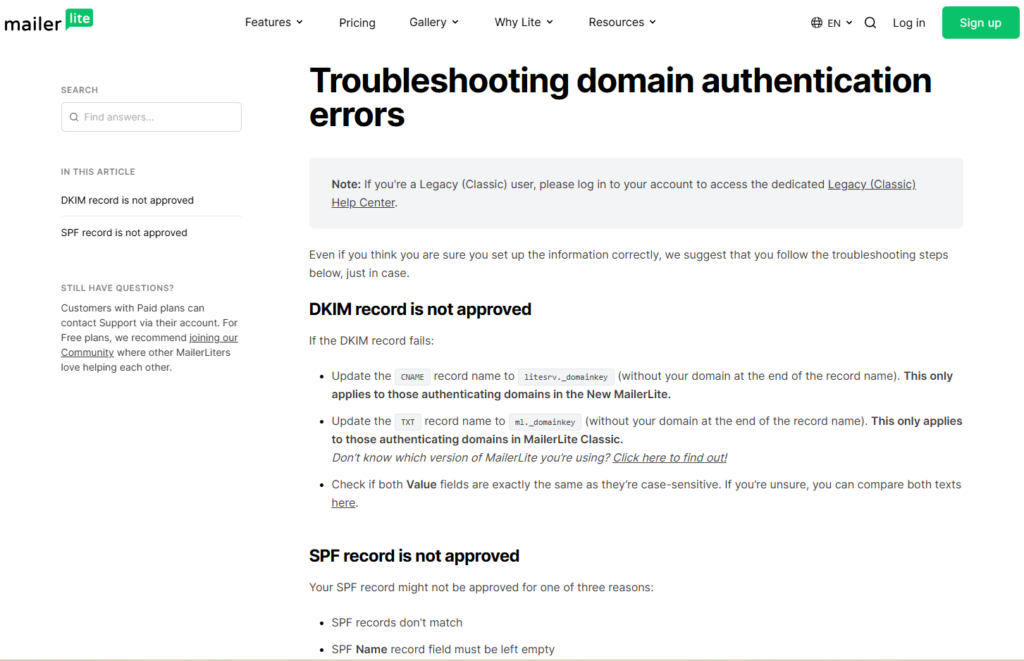Open the joining our Community link

[x=149, y=345]
